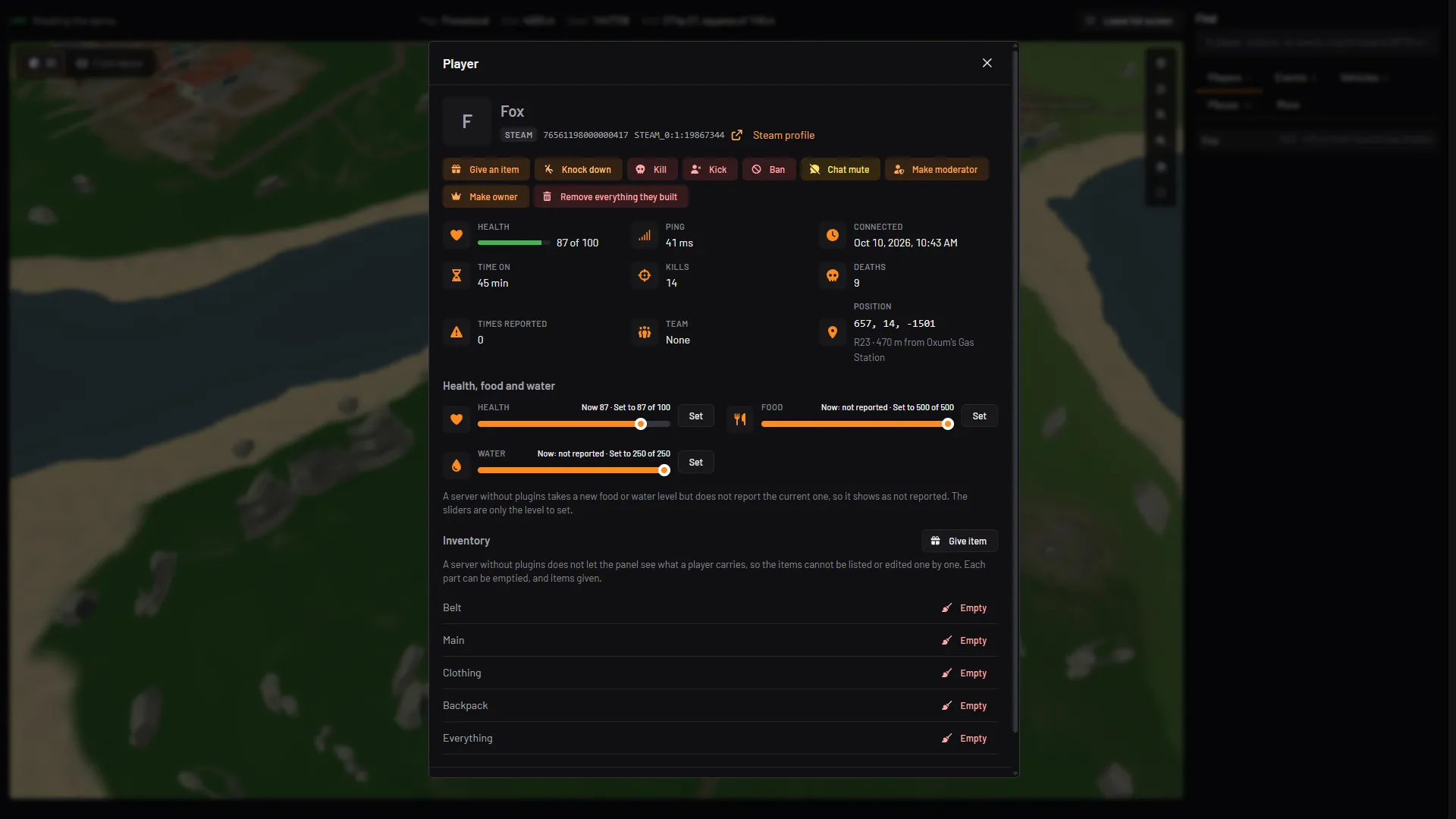The width and height of the screenshot is (1456, 819).
Task: Click the Deaths skull icon
Action: 833,275
